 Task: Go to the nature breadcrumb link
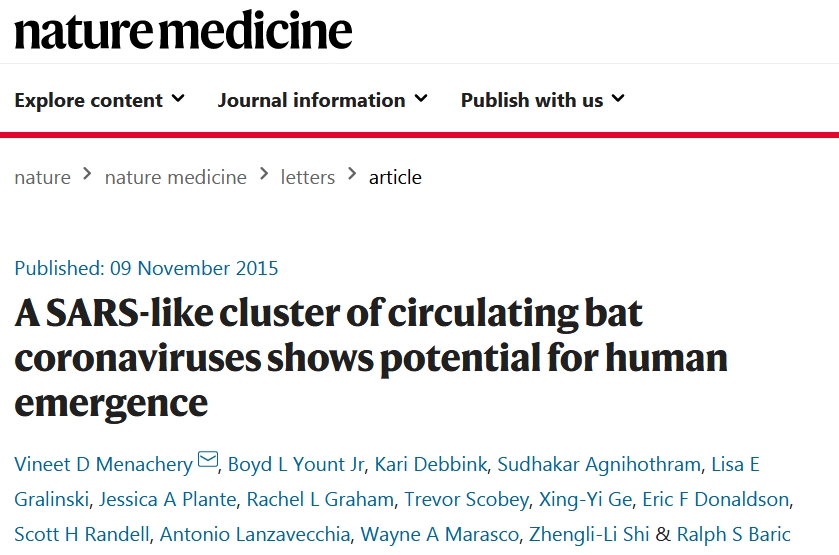pos(42,177)
